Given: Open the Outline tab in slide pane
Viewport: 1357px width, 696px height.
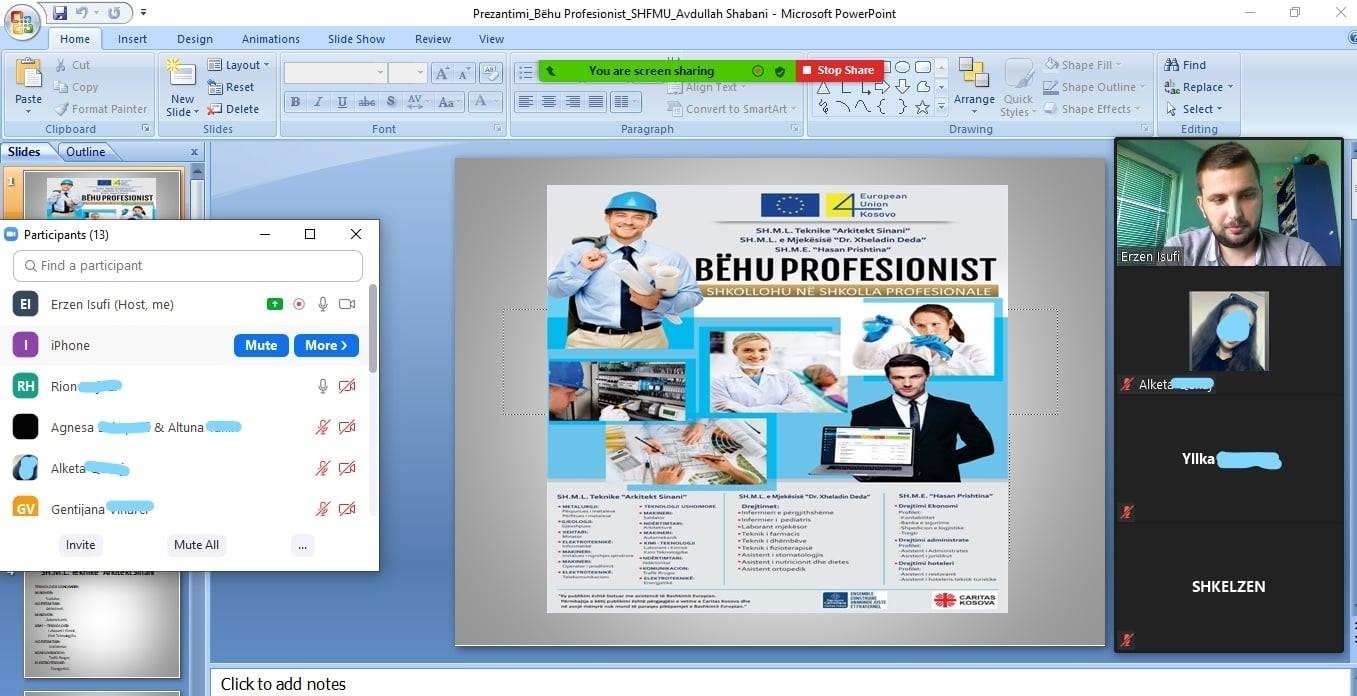Looking at the screenshot, I should [x=85, y=152].
